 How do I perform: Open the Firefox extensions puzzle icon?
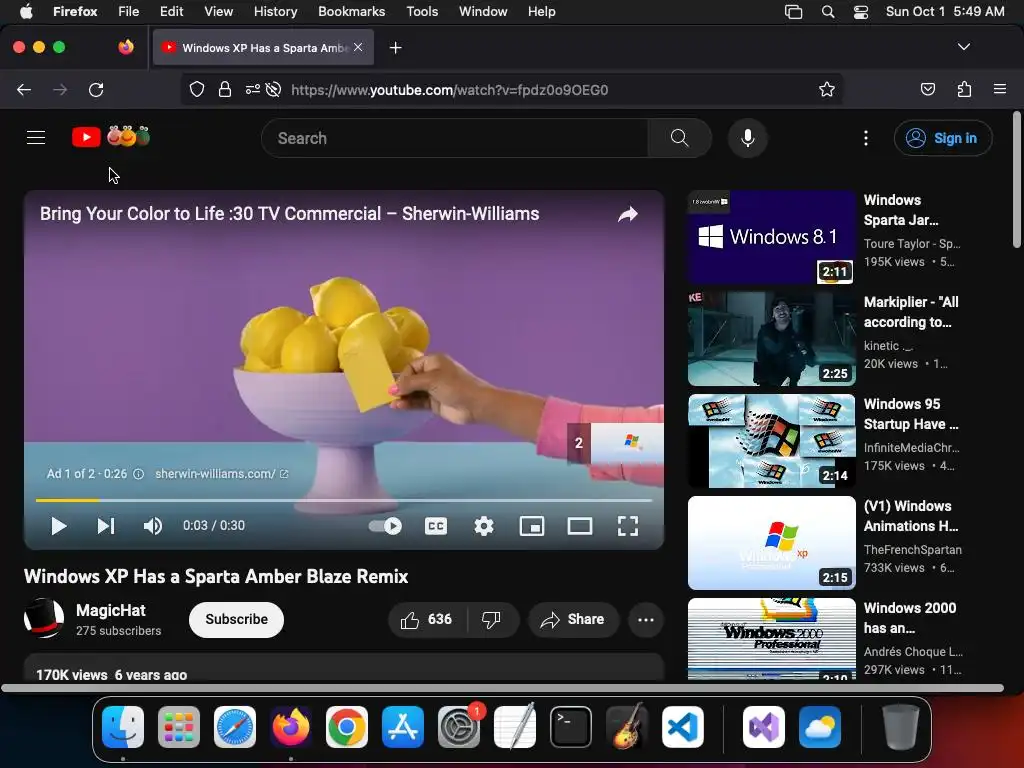pyautogui.click(x=964, y=89)
